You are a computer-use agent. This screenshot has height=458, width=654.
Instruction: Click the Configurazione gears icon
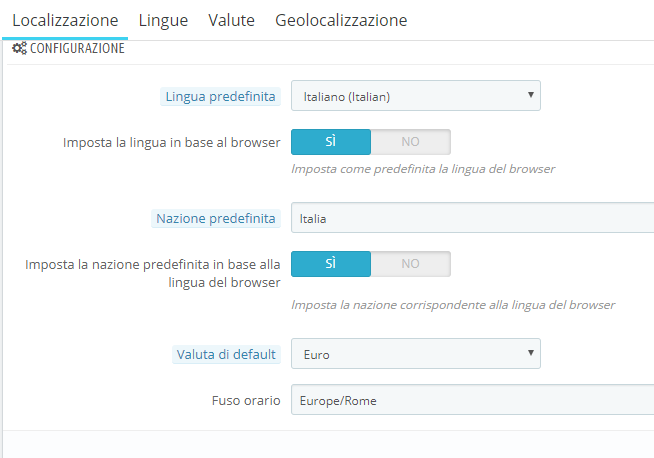click(19, 48)
